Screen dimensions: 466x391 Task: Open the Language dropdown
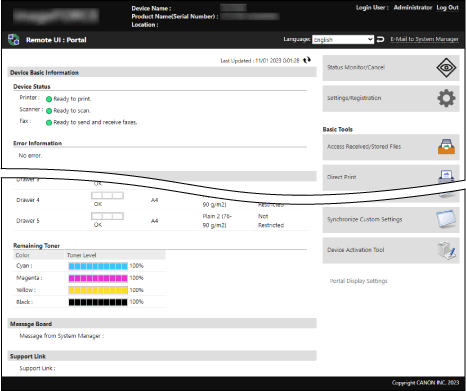[343, 40]
